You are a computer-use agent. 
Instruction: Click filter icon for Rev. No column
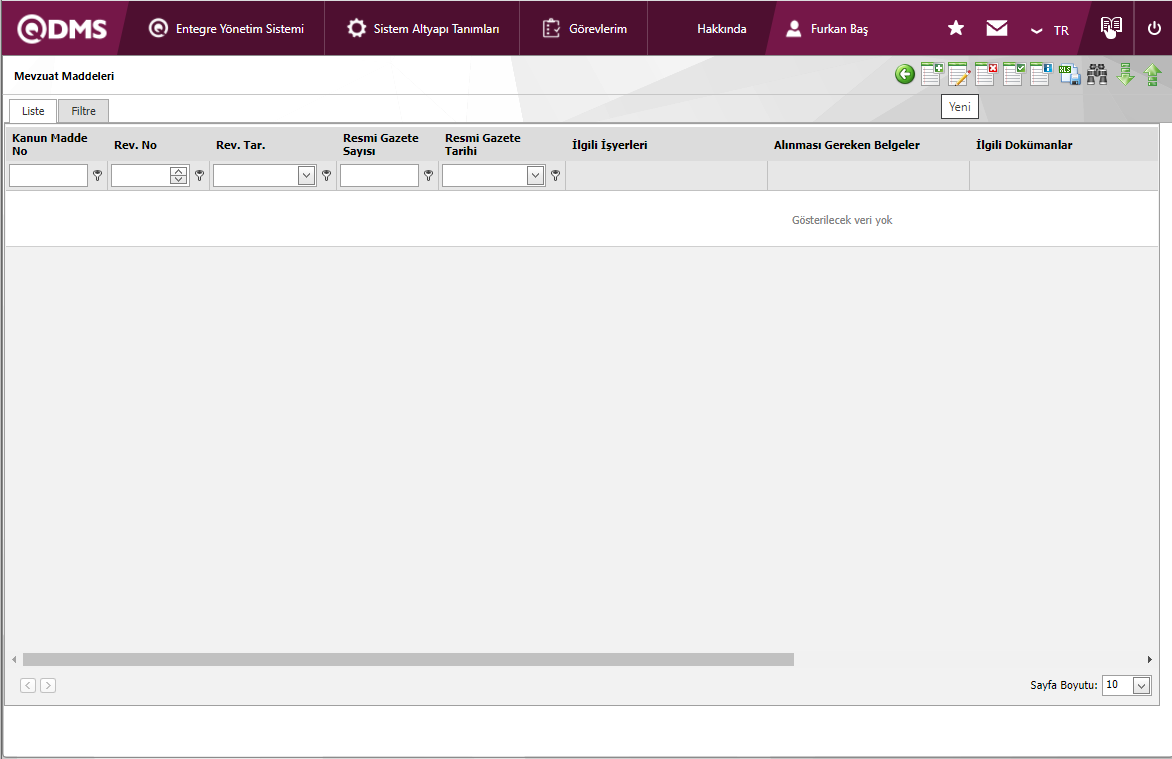click(x=200, y=175)
